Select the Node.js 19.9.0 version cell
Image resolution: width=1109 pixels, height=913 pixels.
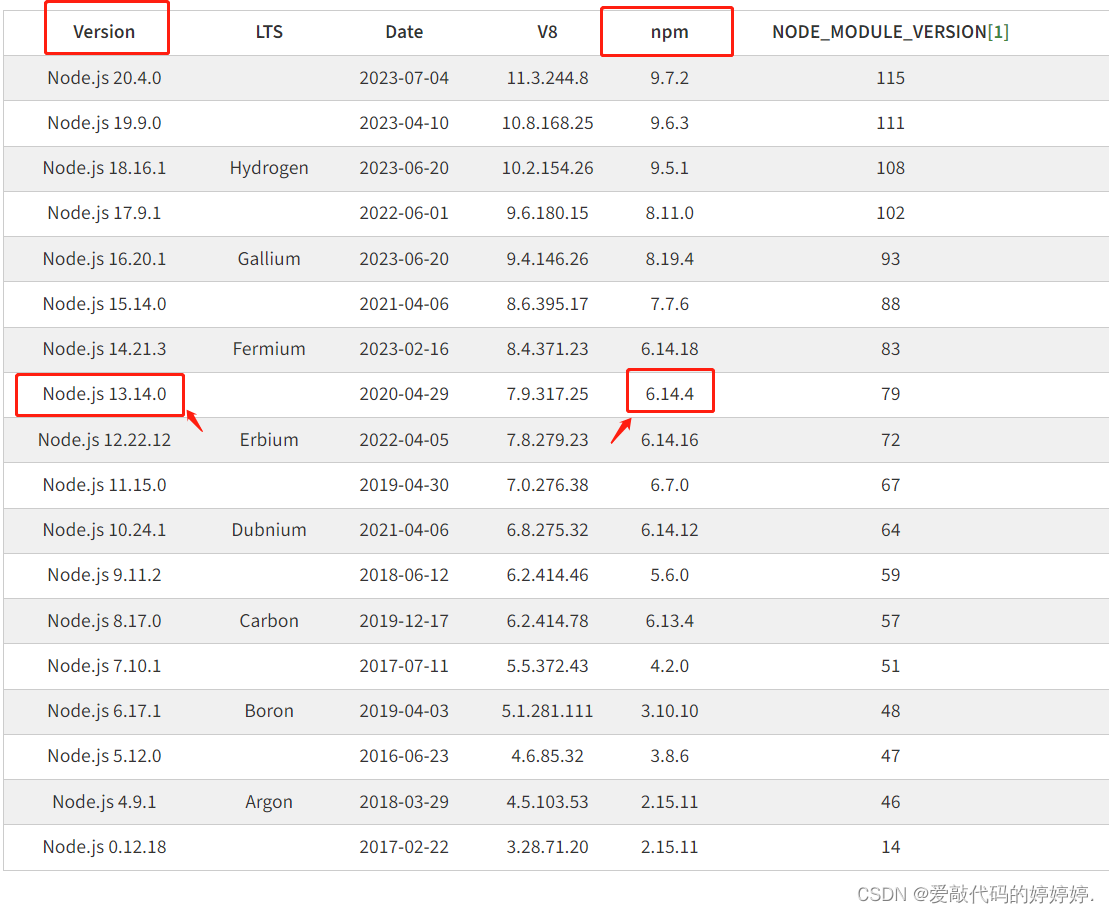coord(104,123)
